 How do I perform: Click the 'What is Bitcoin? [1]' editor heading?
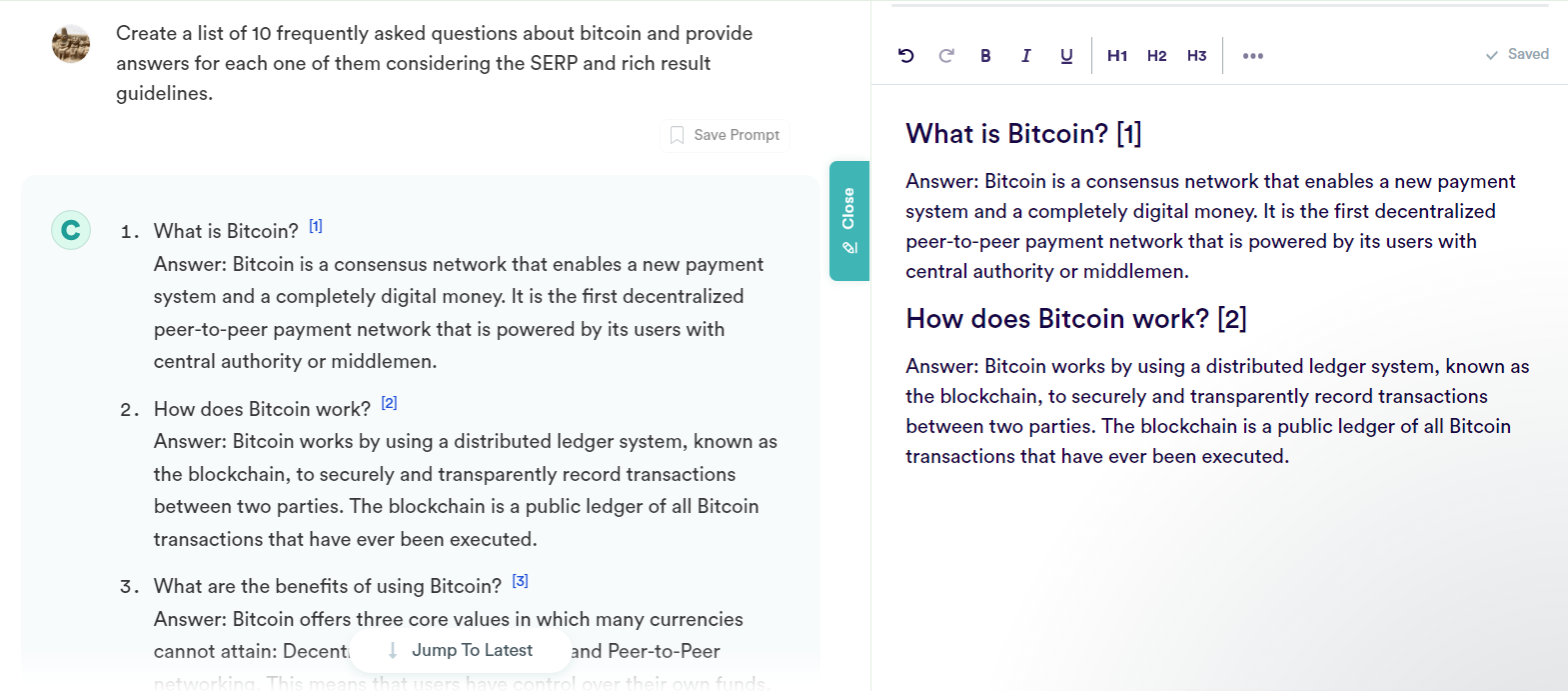(1023, 133)
